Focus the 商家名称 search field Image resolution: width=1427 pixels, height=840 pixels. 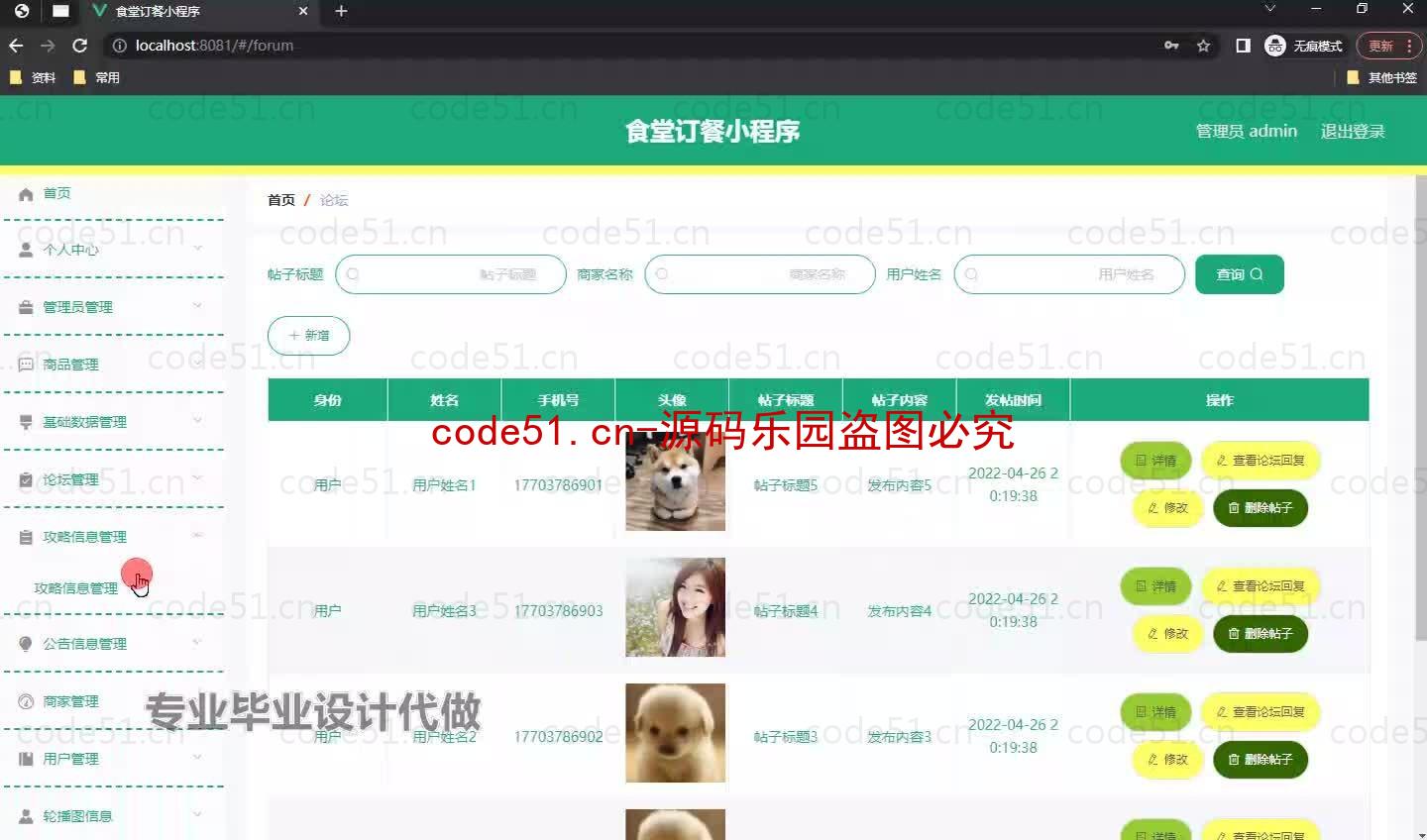pyautogui.click(x=760, y=274)
